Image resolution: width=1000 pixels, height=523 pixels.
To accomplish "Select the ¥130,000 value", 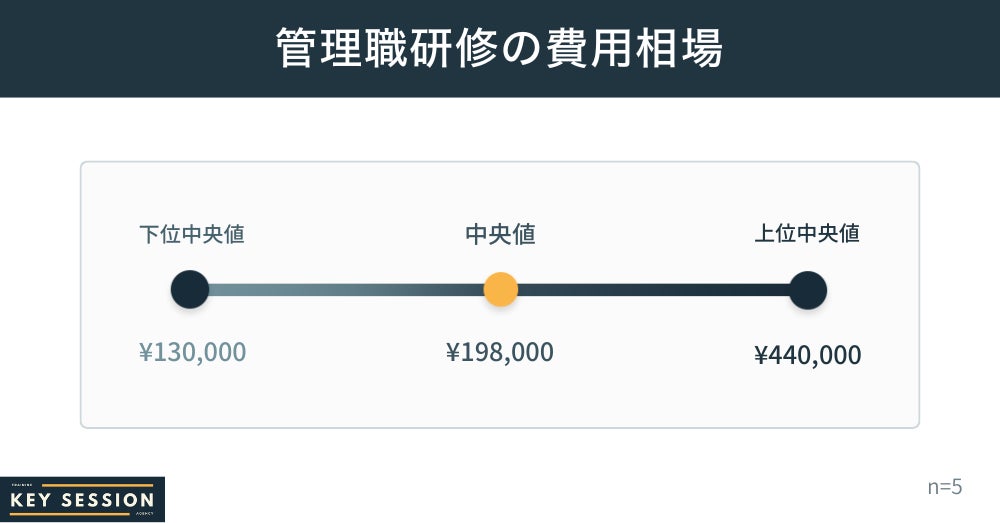I will 192,352.
